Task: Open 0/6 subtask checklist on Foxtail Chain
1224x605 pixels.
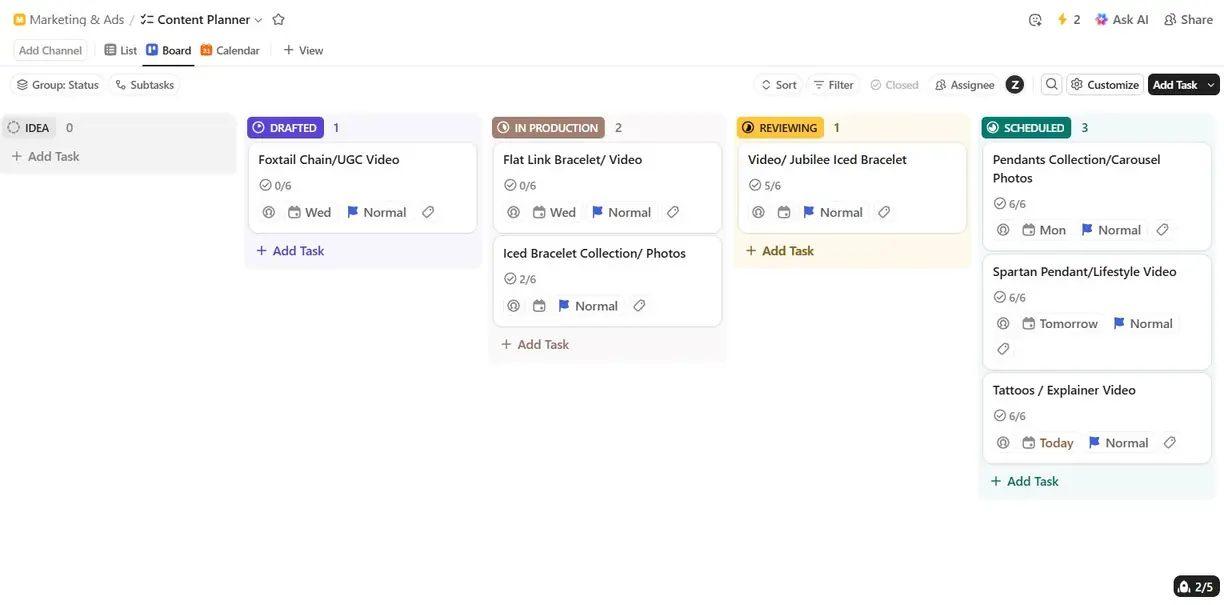Action: 275,186
